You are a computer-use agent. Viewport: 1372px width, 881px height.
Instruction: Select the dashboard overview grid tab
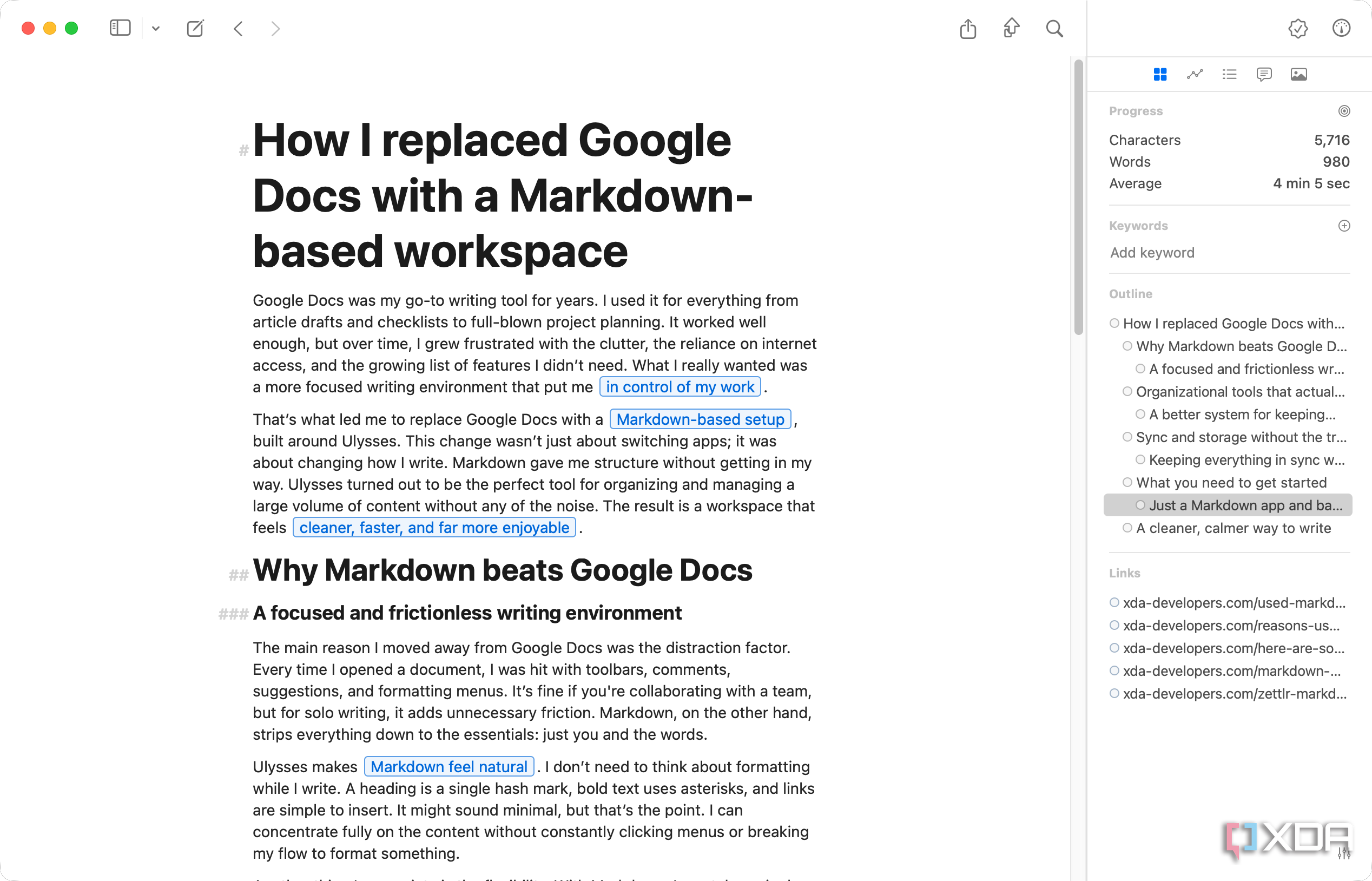point(1160,74)
